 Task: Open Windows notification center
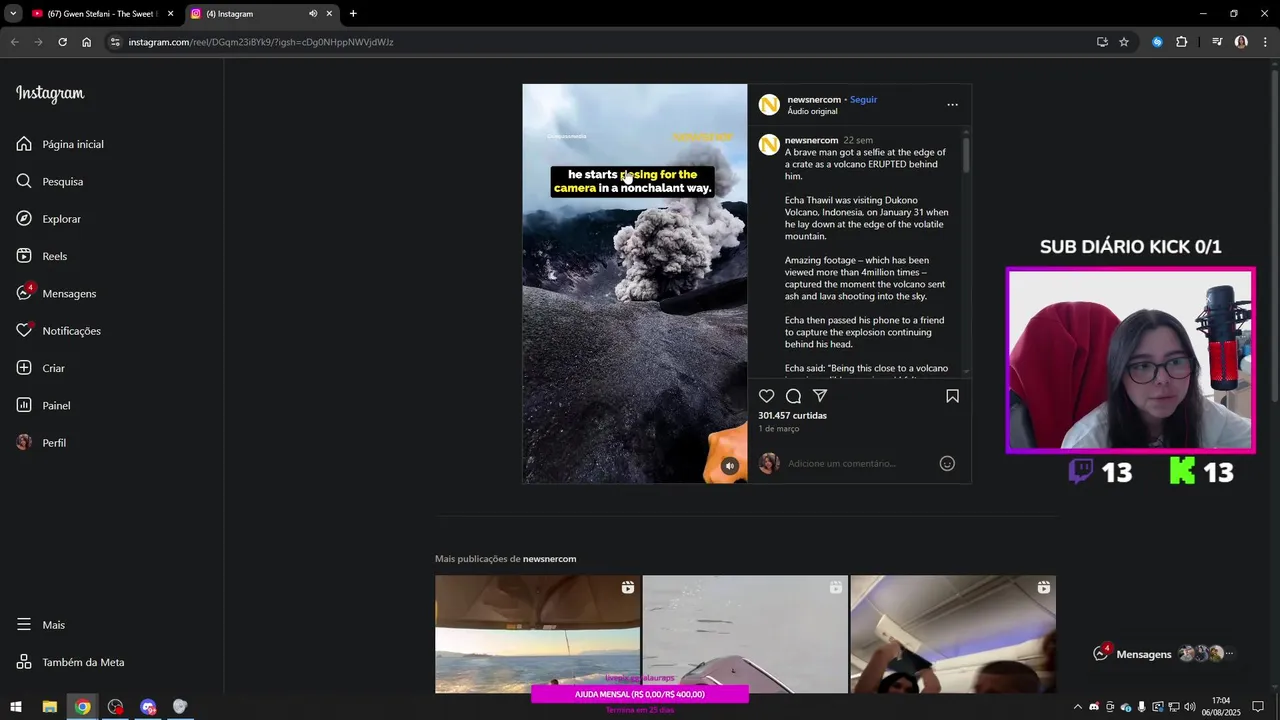click(x=1258, y=707)
